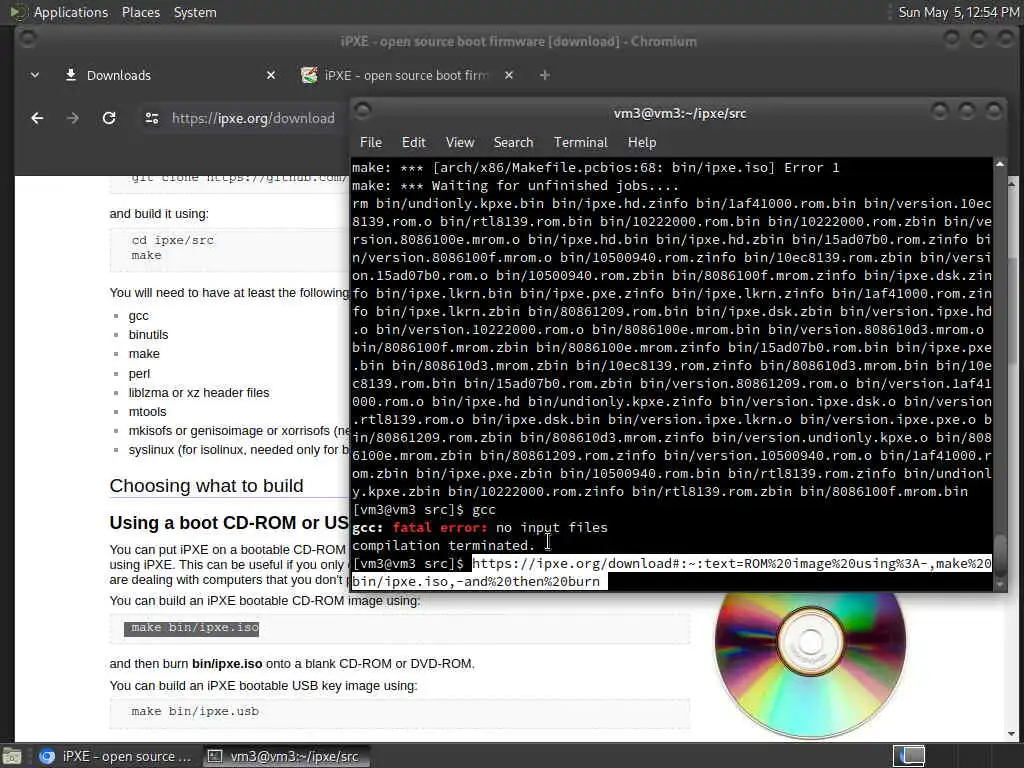This screenshot has height=768, width=1024.
Task: Click the liblzma or xz header files item
Action: 199,393
